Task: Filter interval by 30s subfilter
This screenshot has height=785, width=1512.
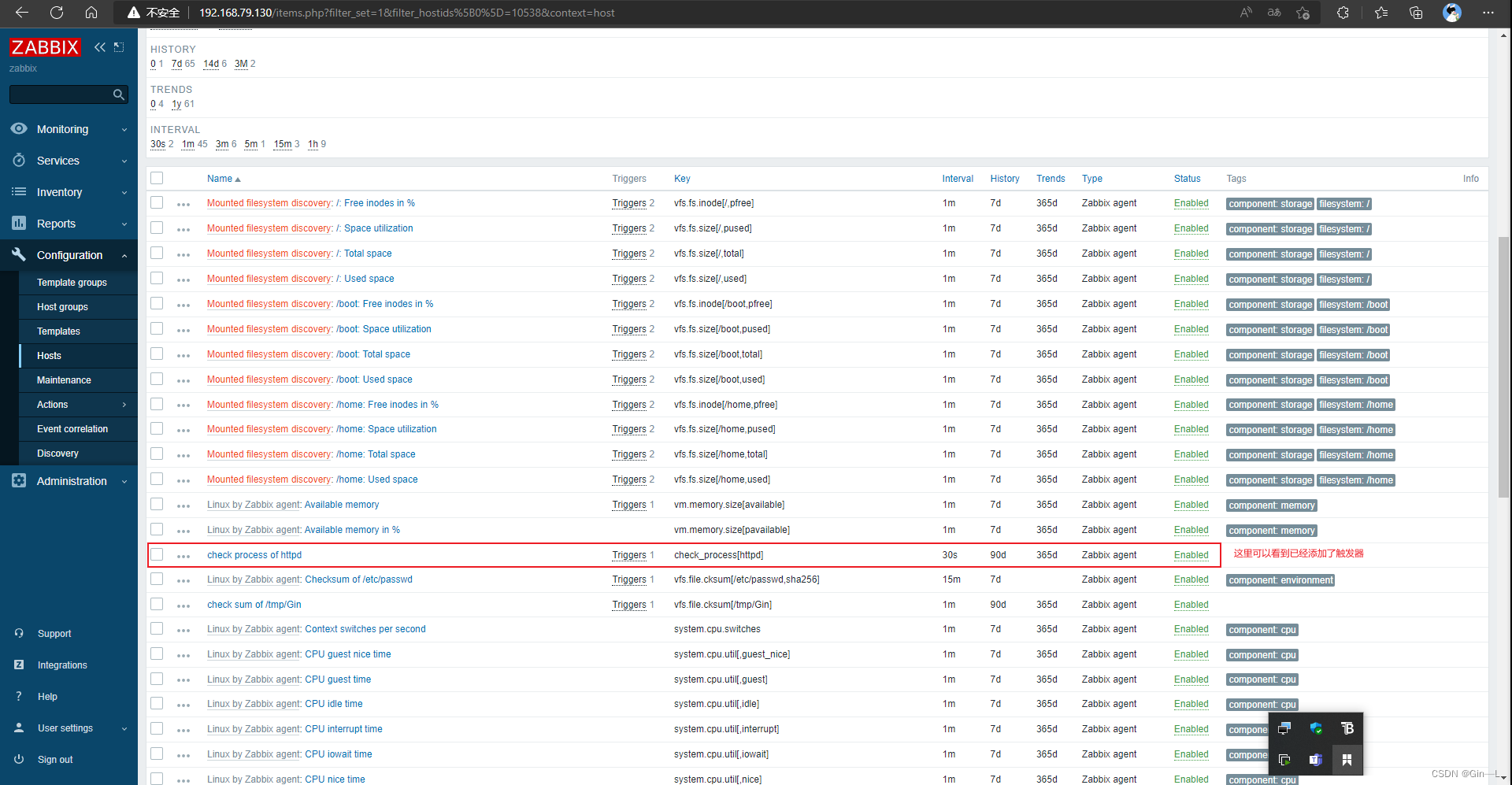Action: point(157,144)
